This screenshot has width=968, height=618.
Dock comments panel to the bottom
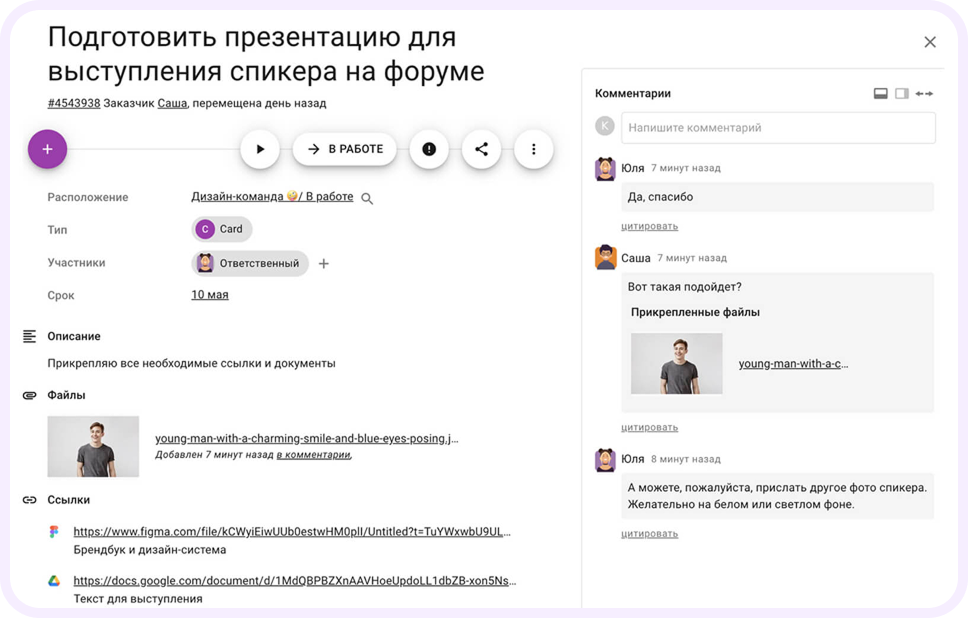pyautogui.click(x=880, y=94)
